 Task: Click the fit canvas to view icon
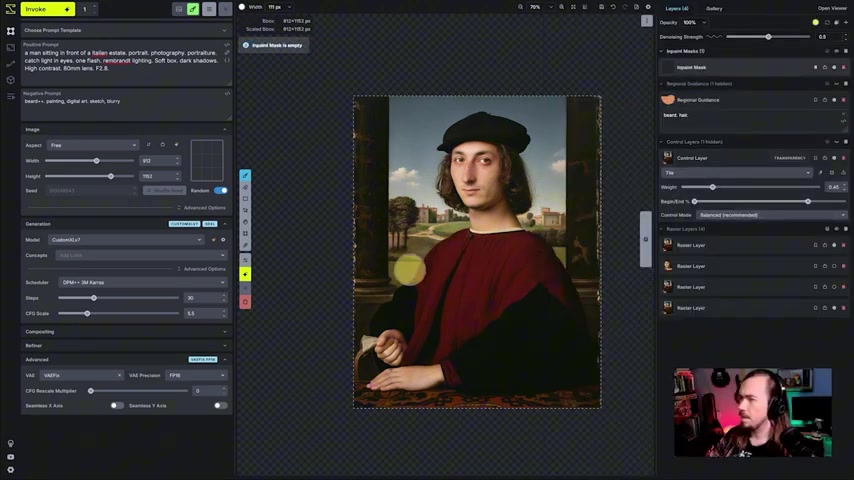[573, 7]
